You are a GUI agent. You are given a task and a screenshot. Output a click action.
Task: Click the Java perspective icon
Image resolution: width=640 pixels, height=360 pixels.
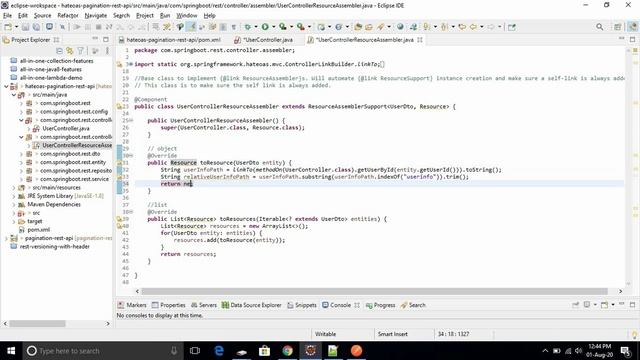632,27
